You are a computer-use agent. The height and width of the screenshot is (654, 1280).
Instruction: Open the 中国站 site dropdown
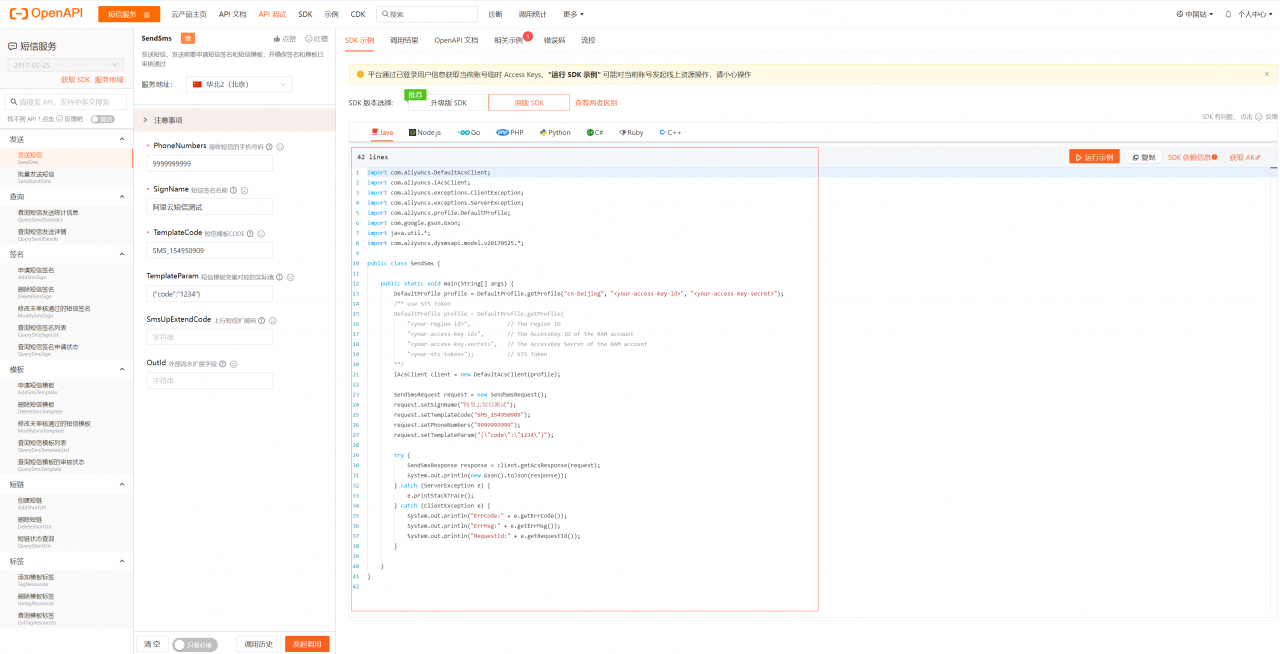(x=1193, y=14)
